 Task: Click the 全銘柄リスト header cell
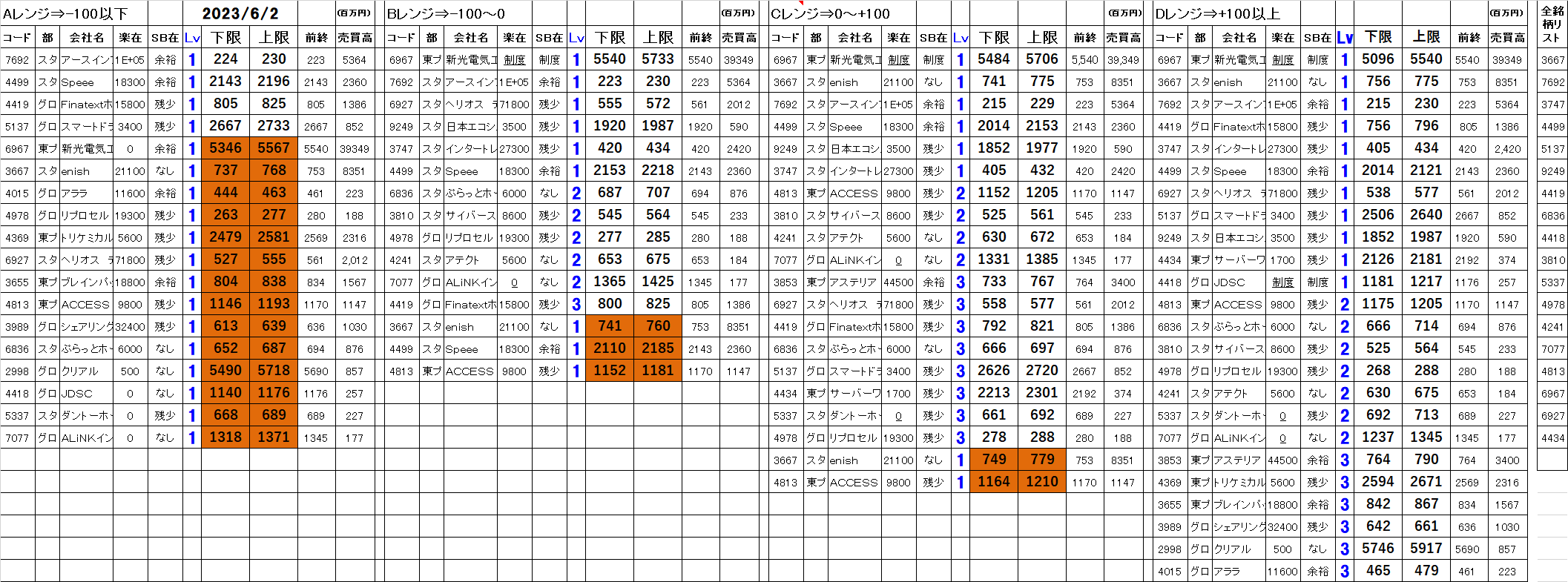pos(1552,24)
